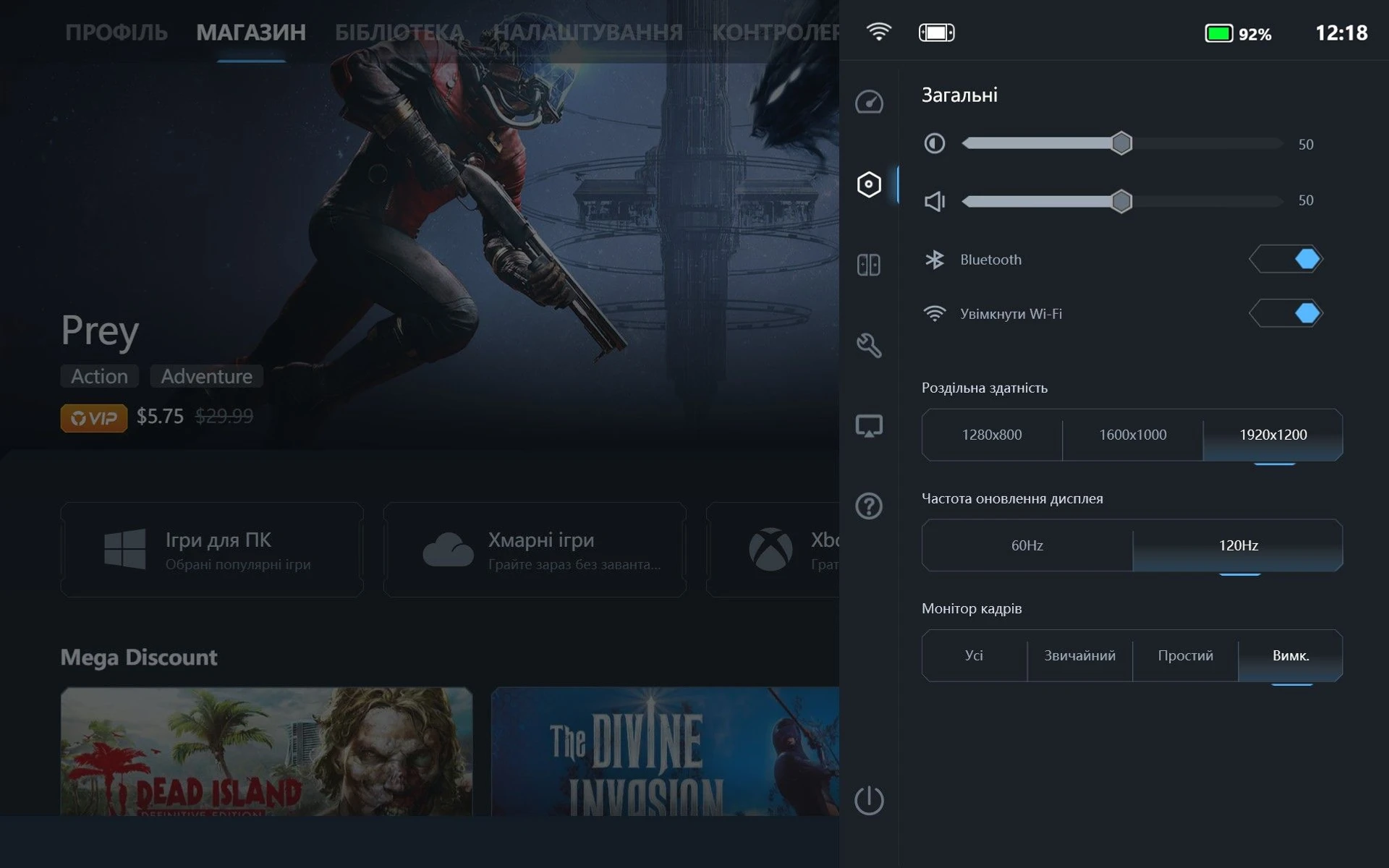Screen dimensions: 1389x868
Task: Toggle the Bluetooth switch
Action: coord(1286,259)
